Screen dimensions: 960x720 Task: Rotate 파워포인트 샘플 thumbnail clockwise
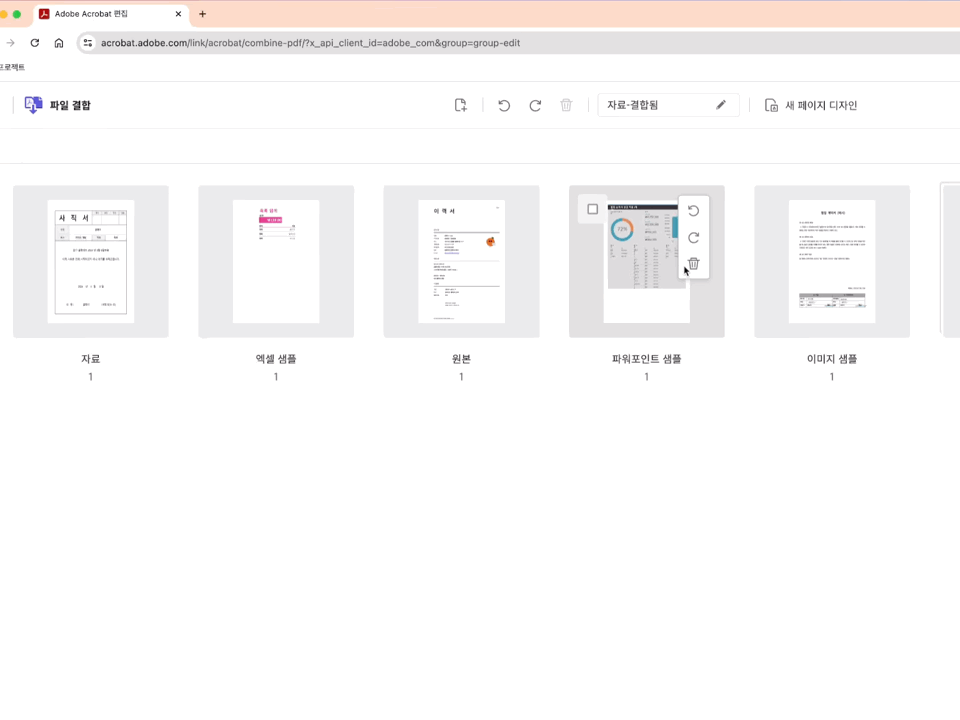tap(694, 238)
